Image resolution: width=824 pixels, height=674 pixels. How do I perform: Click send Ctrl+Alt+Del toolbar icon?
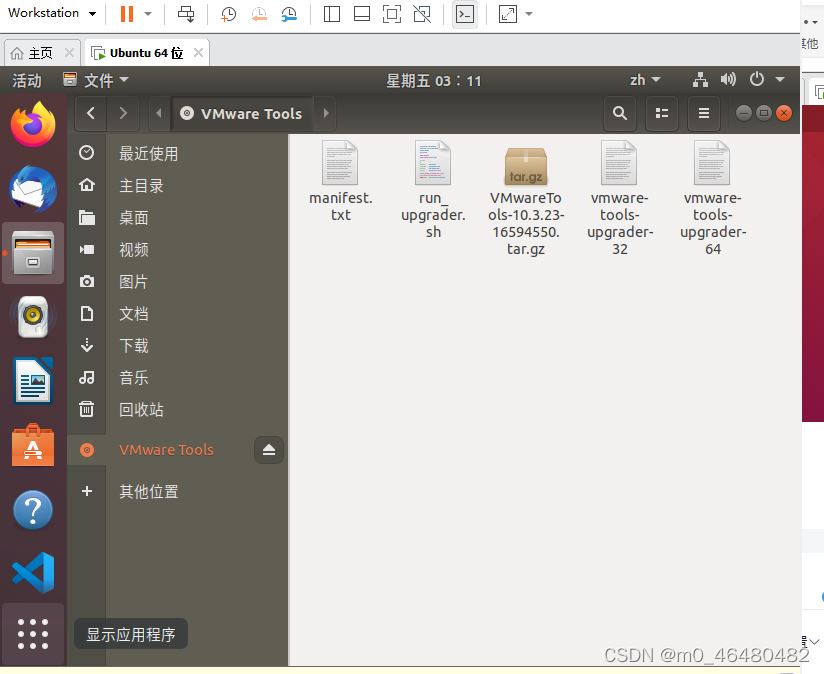pyautogui.click(x=186, y=14)
